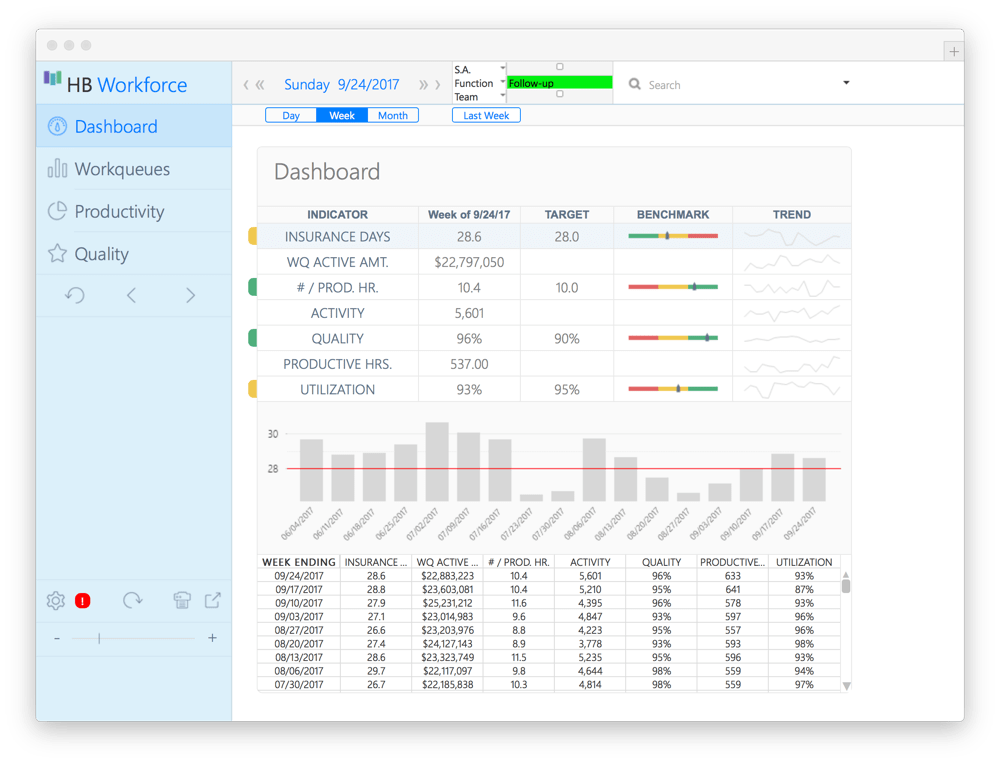Open the Workqueues section
The height and width of the screenshot is (764, 1000).
tap(134, 169)
